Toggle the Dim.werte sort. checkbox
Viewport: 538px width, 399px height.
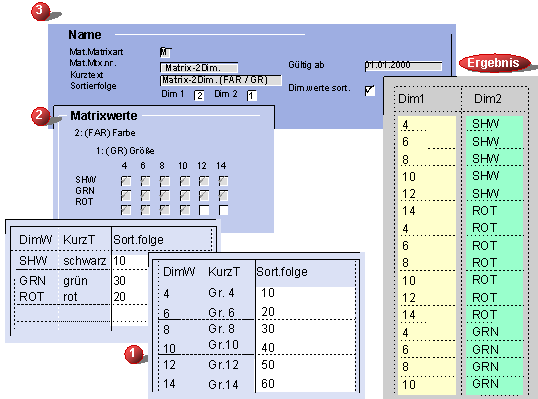tap(370, 91)
